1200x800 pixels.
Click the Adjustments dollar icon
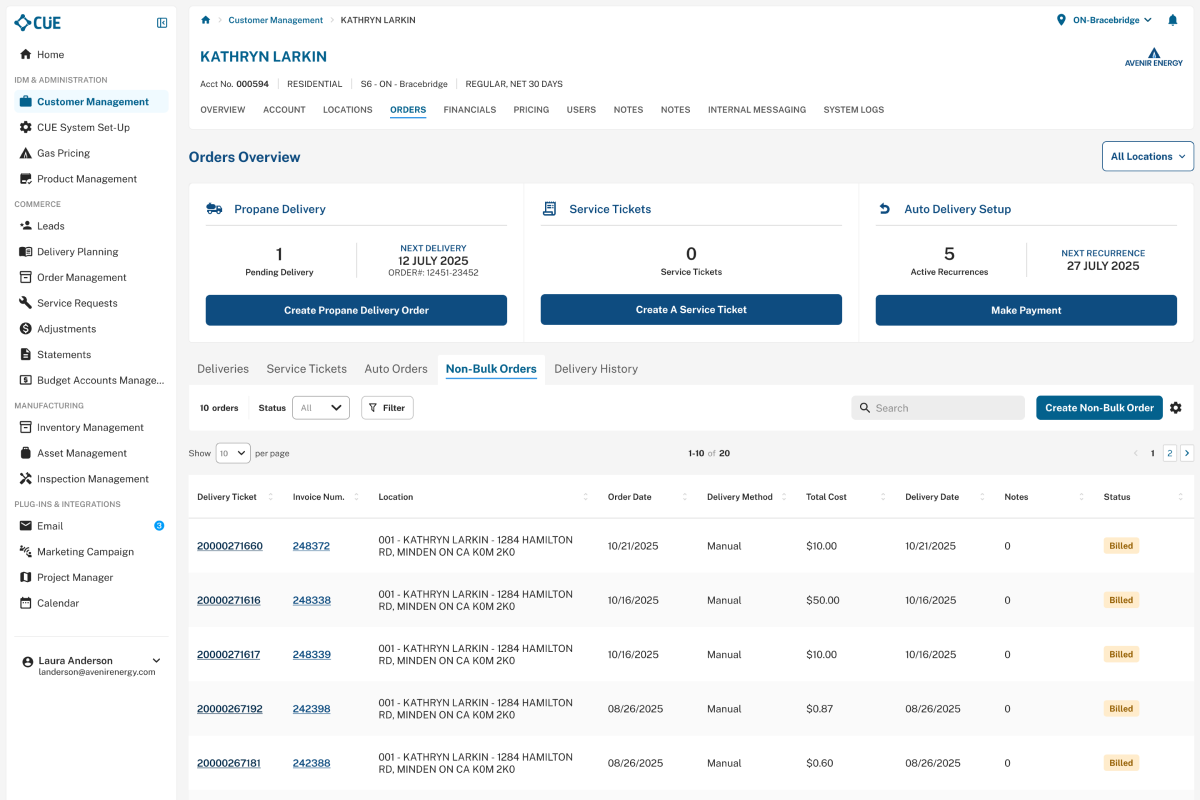[x=26, y=329]
